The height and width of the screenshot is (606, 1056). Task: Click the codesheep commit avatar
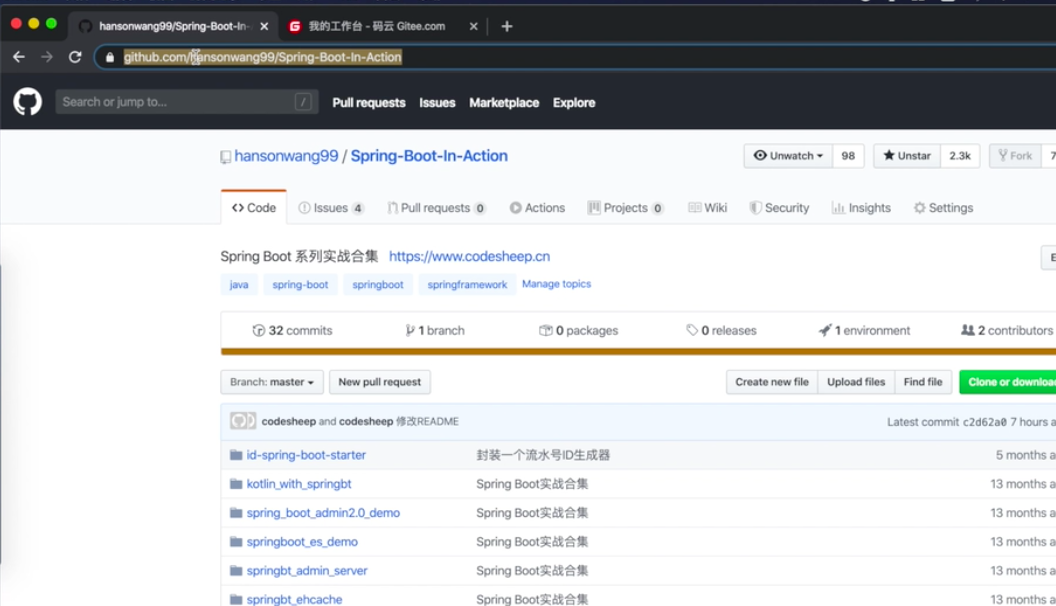[242, 421]
